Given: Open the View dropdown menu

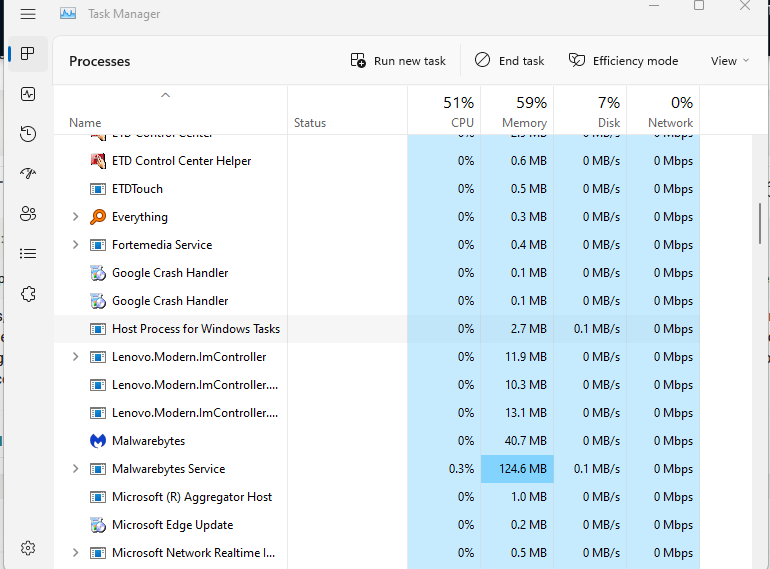Looking at the screenshot, I should click(729, 61).
